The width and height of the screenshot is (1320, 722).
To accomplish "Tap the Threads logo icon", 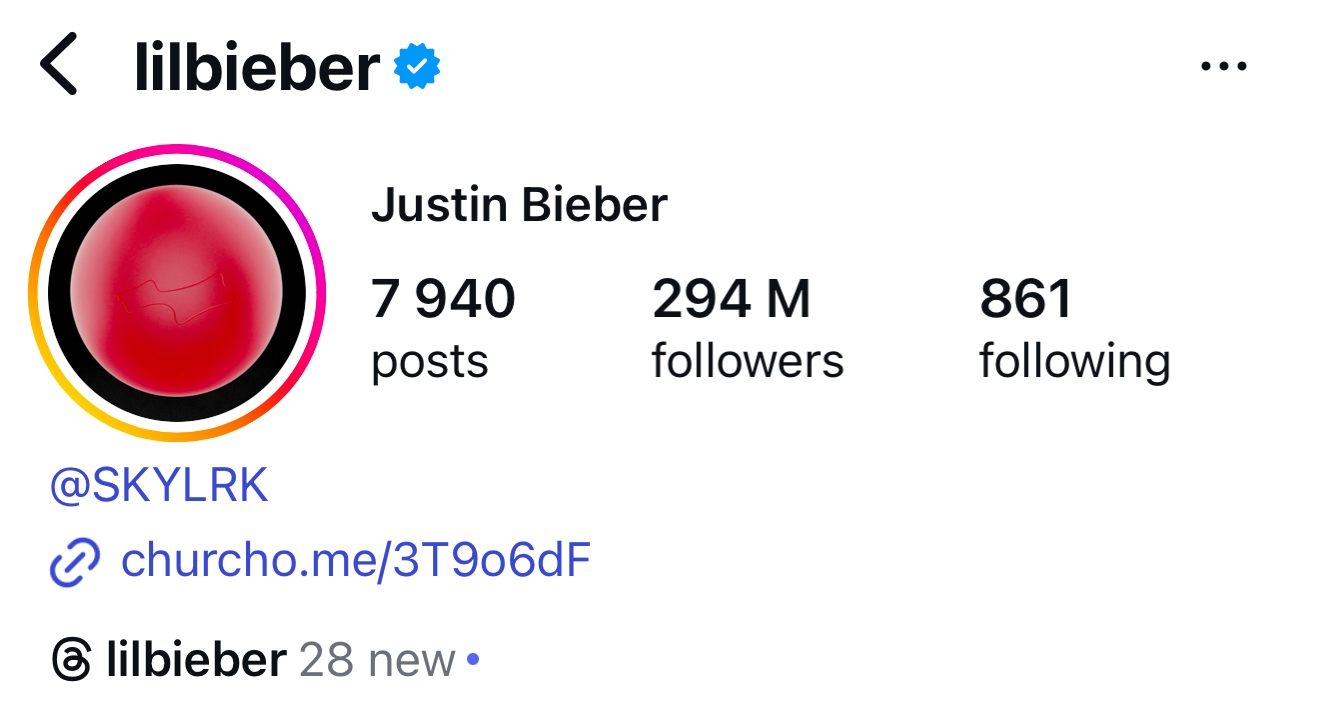I will click(x=72, y=661).
